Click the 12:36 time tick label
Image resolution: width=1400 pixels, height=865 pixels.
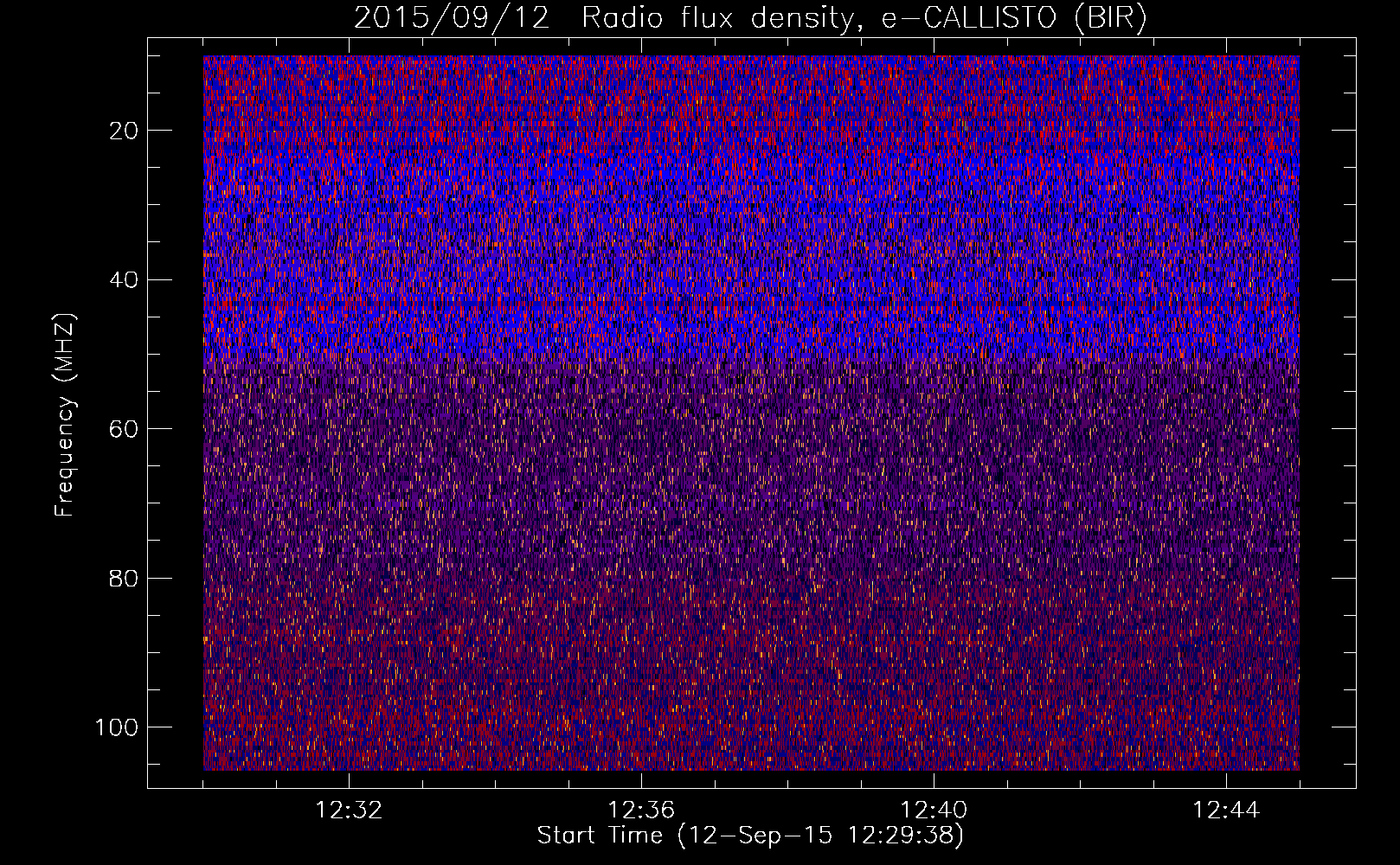tap(641, 811)
